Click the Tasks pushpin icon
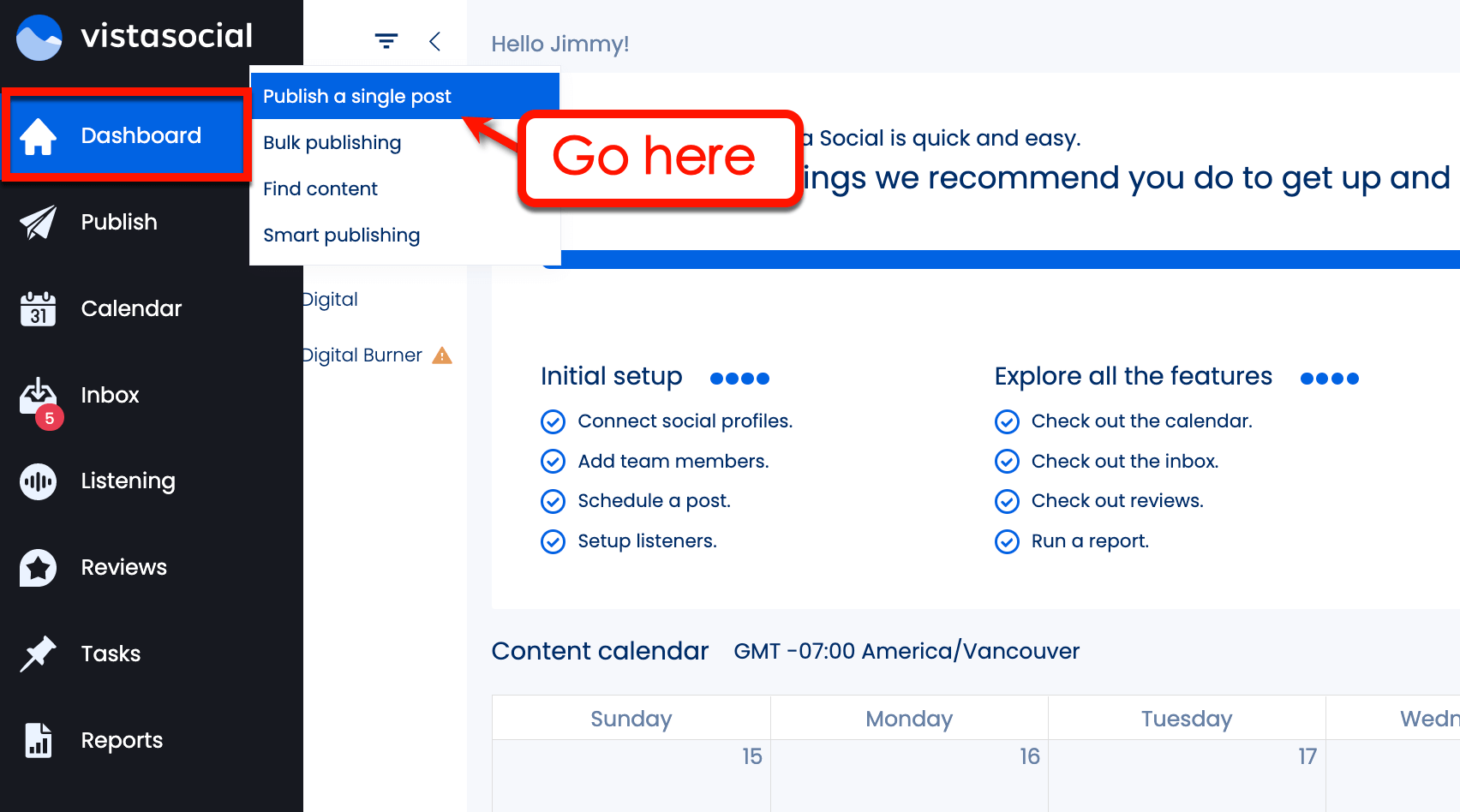1460x812 pixels. click(x=39, y=654)
